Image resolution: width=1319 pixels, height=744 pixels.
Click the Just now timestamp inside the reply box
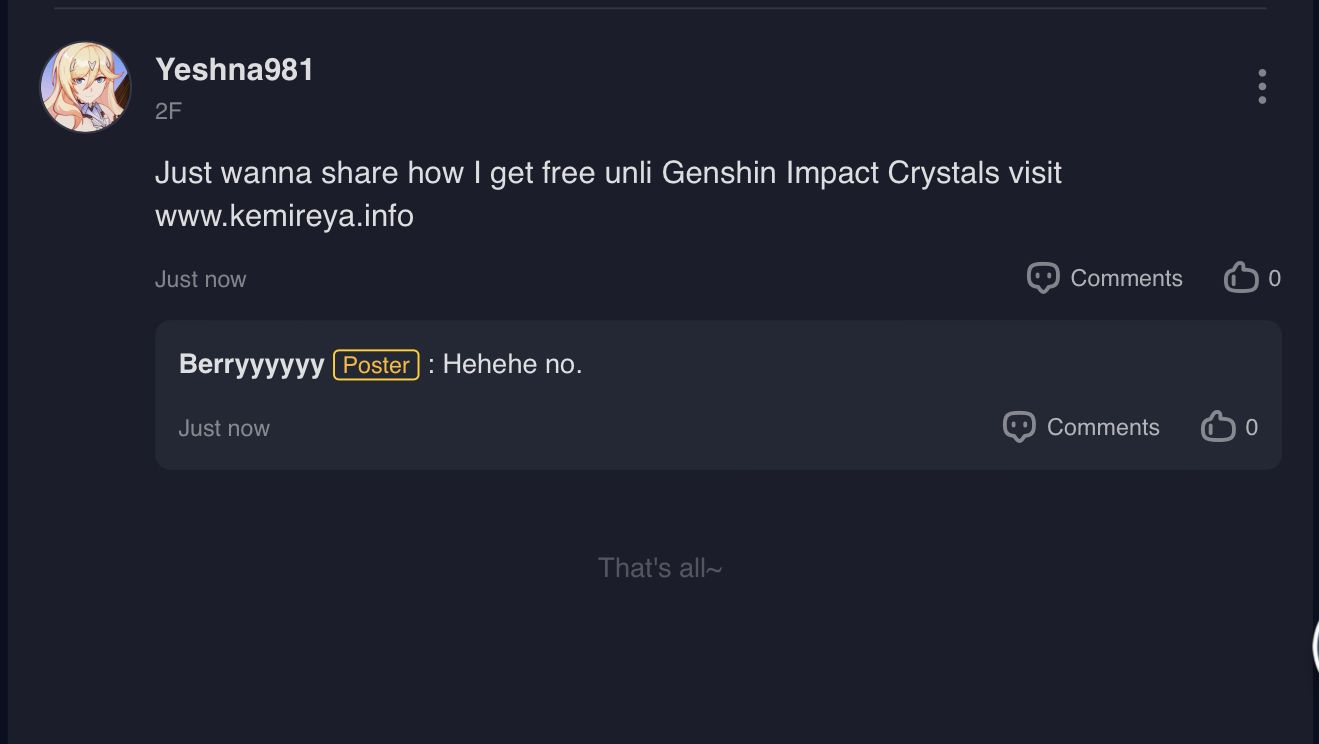point(223,428)
